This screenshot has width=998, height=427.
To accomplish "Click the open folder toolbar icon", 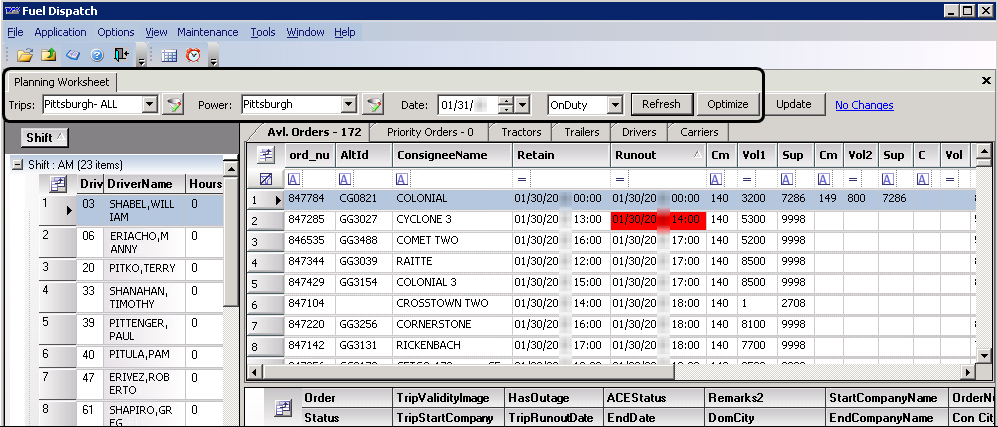I will [25, 55].
